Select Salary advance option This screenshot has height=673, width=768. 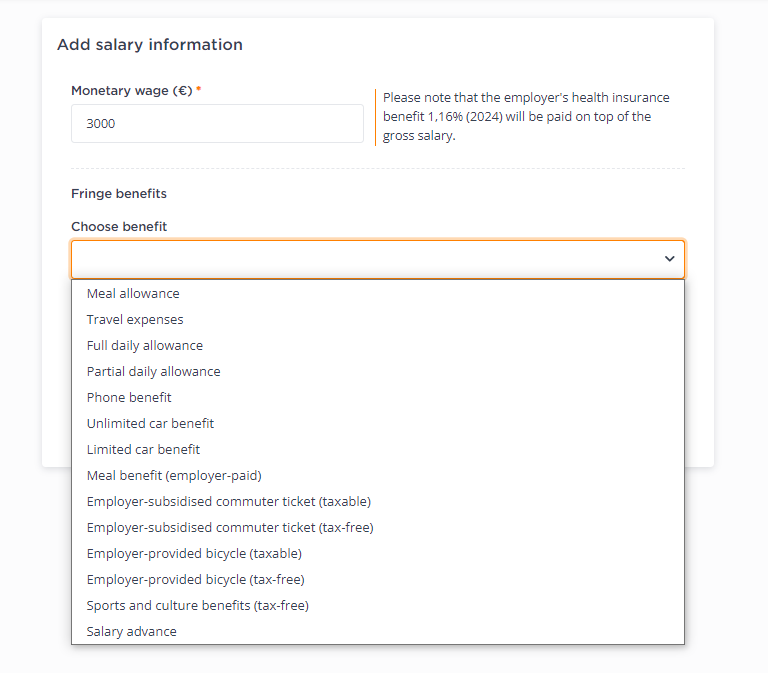tap(378, 631)
